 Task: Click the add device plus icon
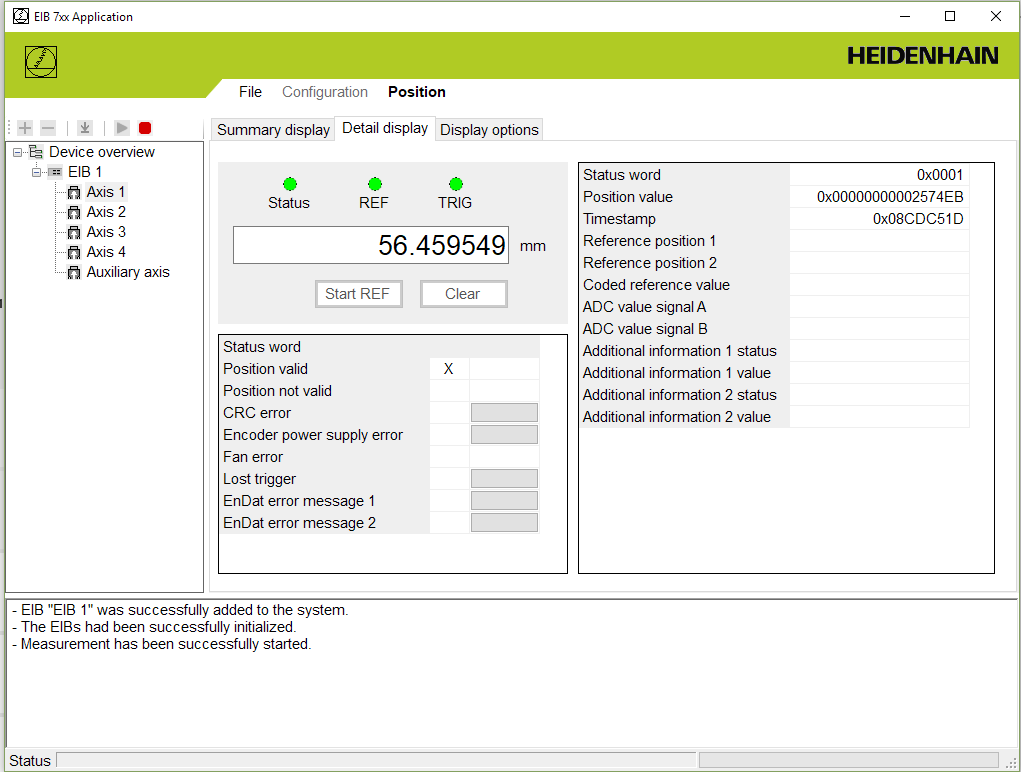pos(25,128)
